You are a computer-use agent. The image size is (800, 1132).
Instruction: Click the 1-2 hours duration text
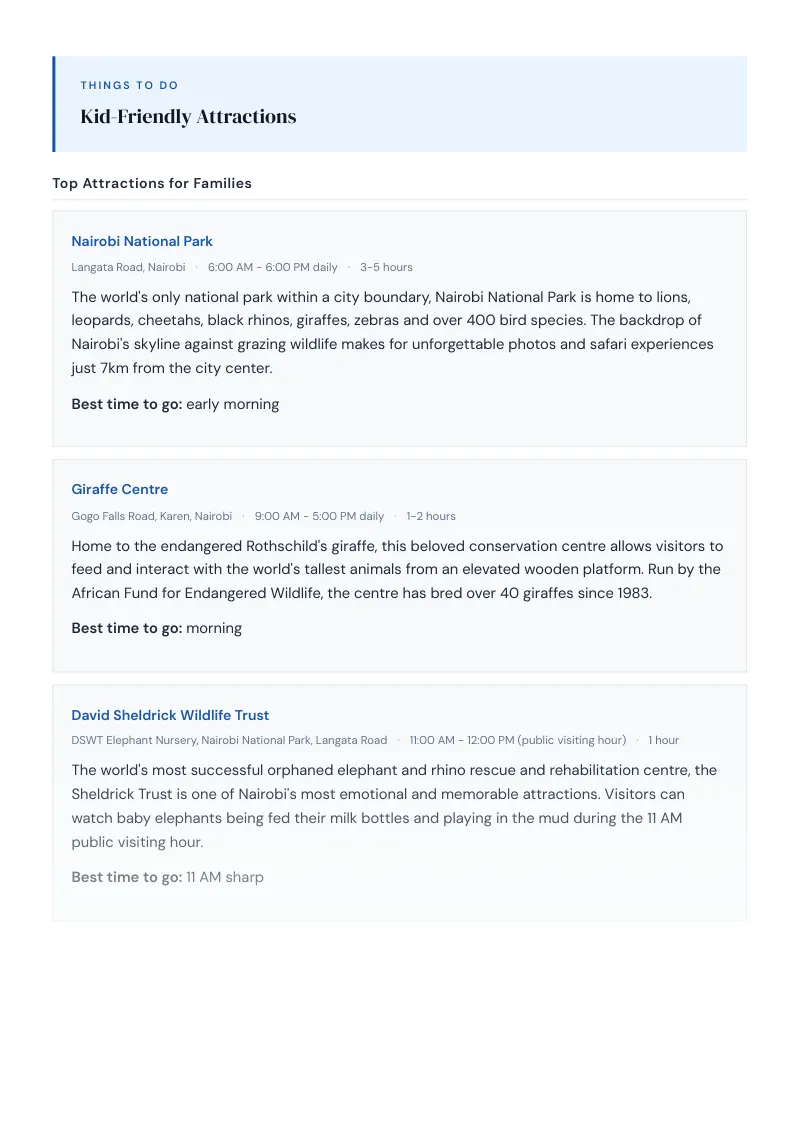pos(431,516)
